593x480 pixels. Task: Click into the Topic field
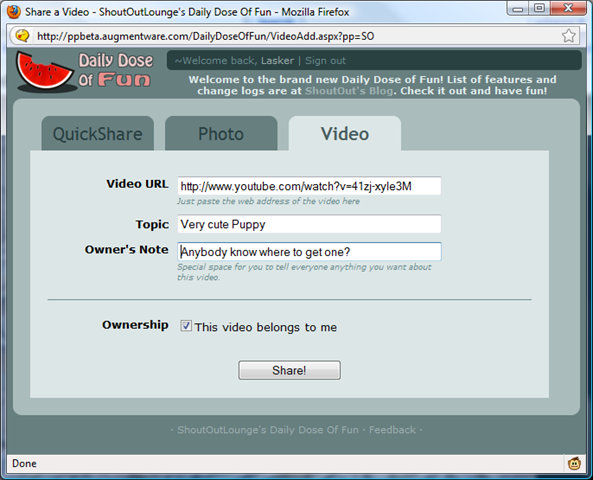[x=309, y=224]
